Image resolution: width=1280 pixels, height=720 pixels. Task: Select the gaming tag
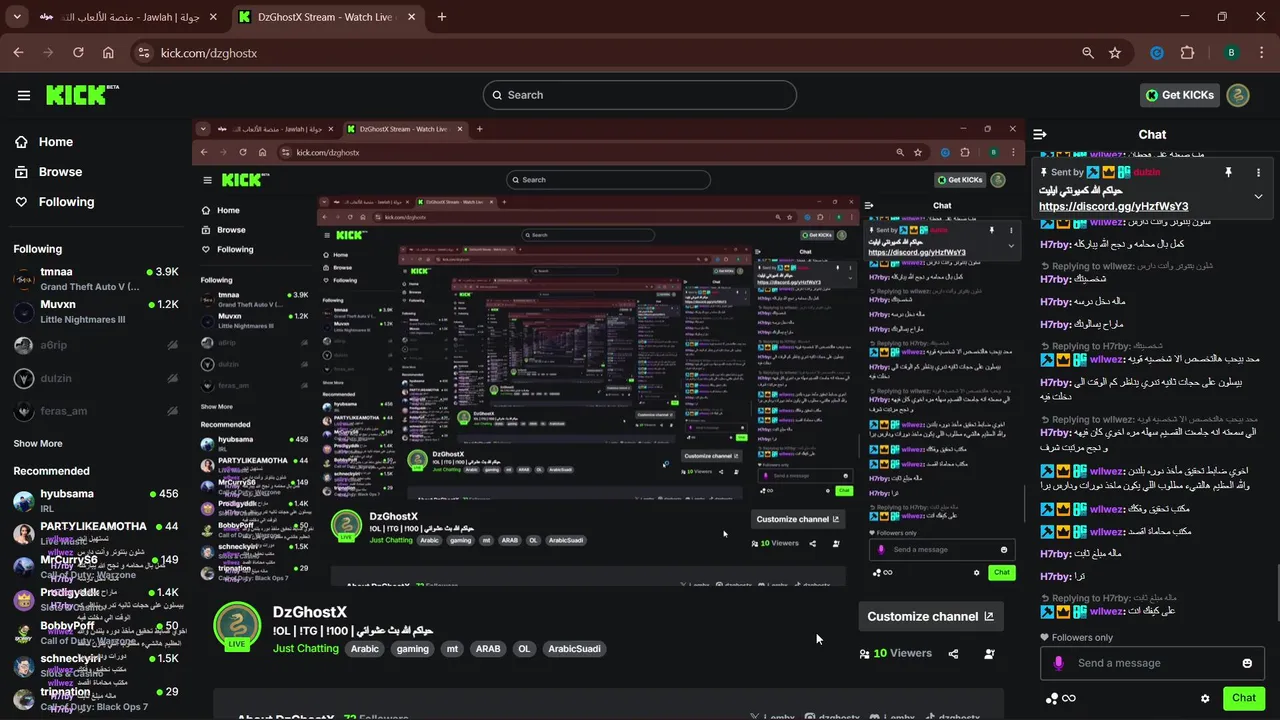(412, 649)
